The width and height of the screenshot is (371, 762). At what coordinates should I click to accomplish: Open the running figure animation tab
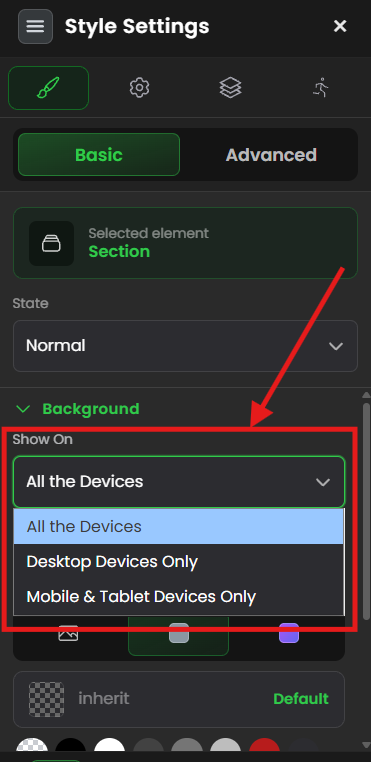pos(321,88)
